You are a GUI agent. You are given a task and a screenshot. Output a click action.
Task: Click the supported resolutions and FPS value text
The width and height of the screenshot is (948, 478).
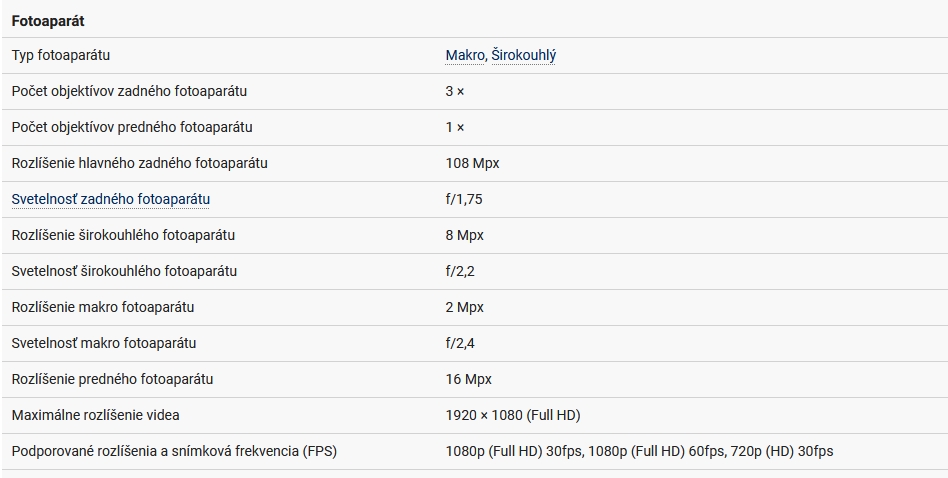(x=639, y=451)
